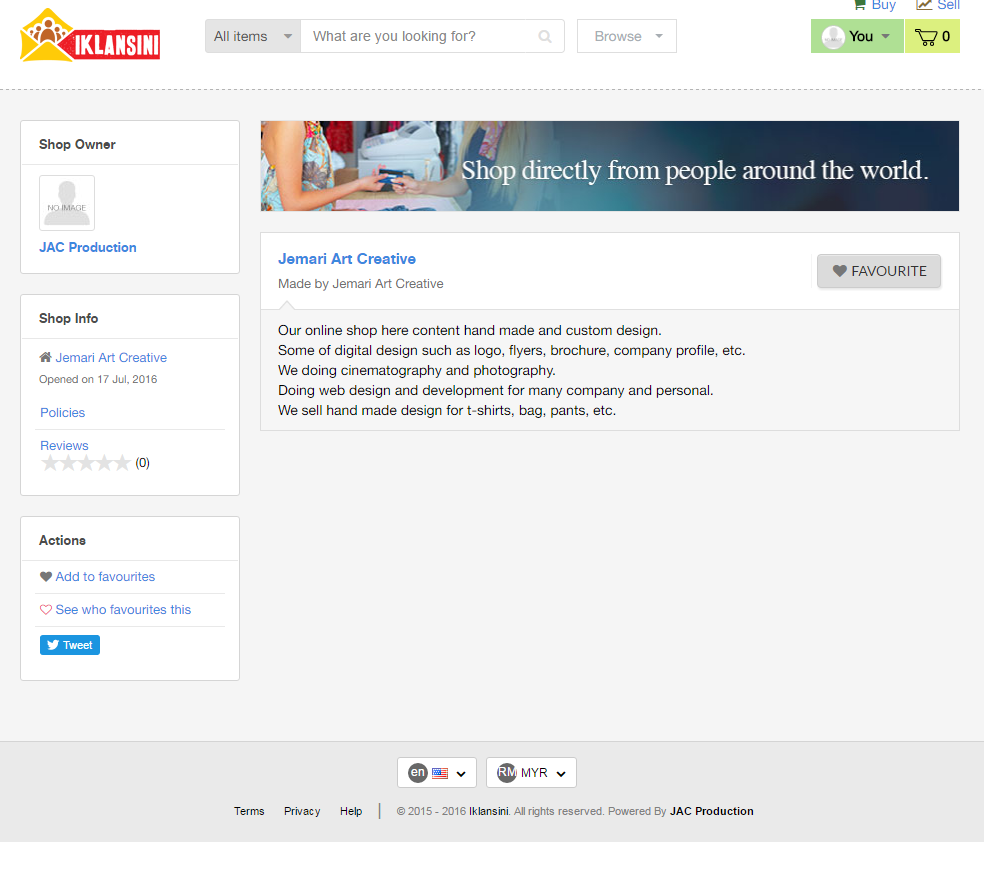Click the Iklansini footer link
Image resolution: width=984 pixels, height=887 pixels.
489,811
